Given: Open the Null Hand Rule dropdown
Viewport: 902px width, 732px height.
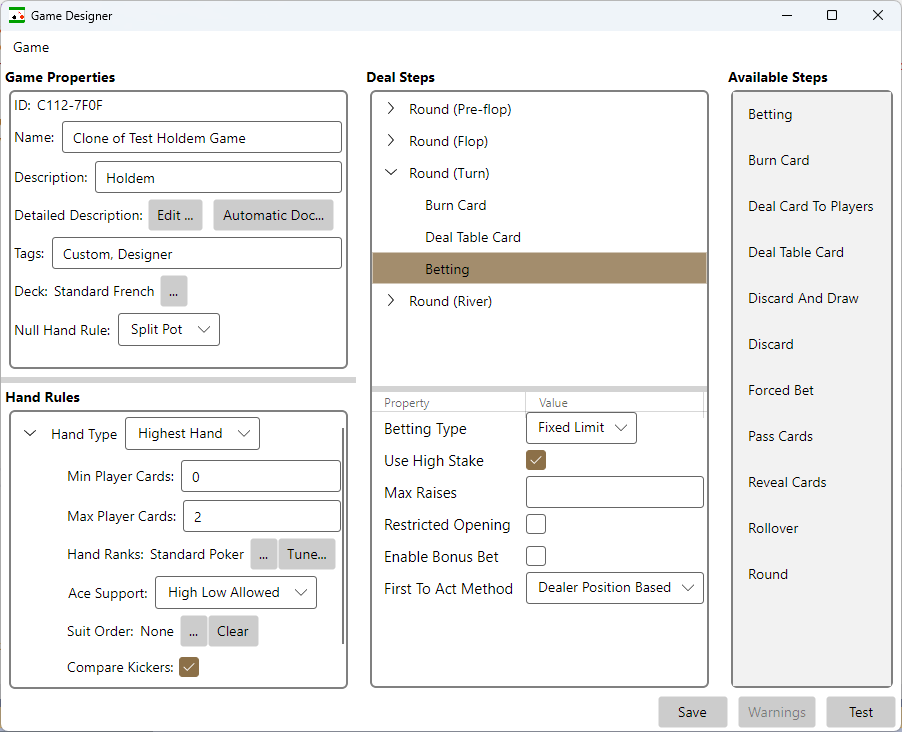Looking at the screenshot, I should click(x=169, y=330).
